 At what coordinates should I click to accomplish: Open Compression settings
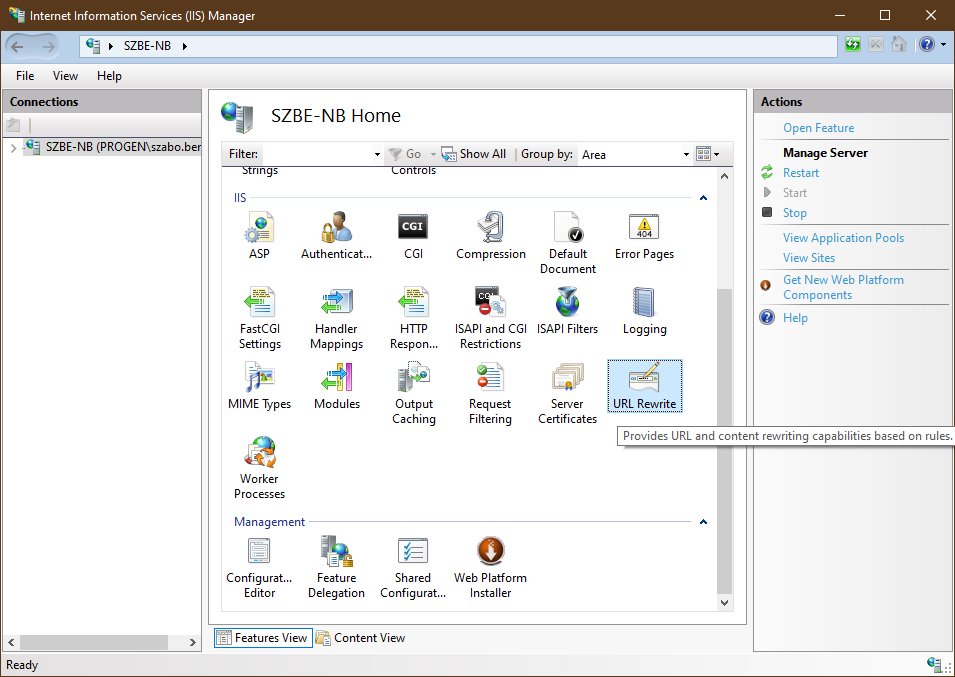490,236
